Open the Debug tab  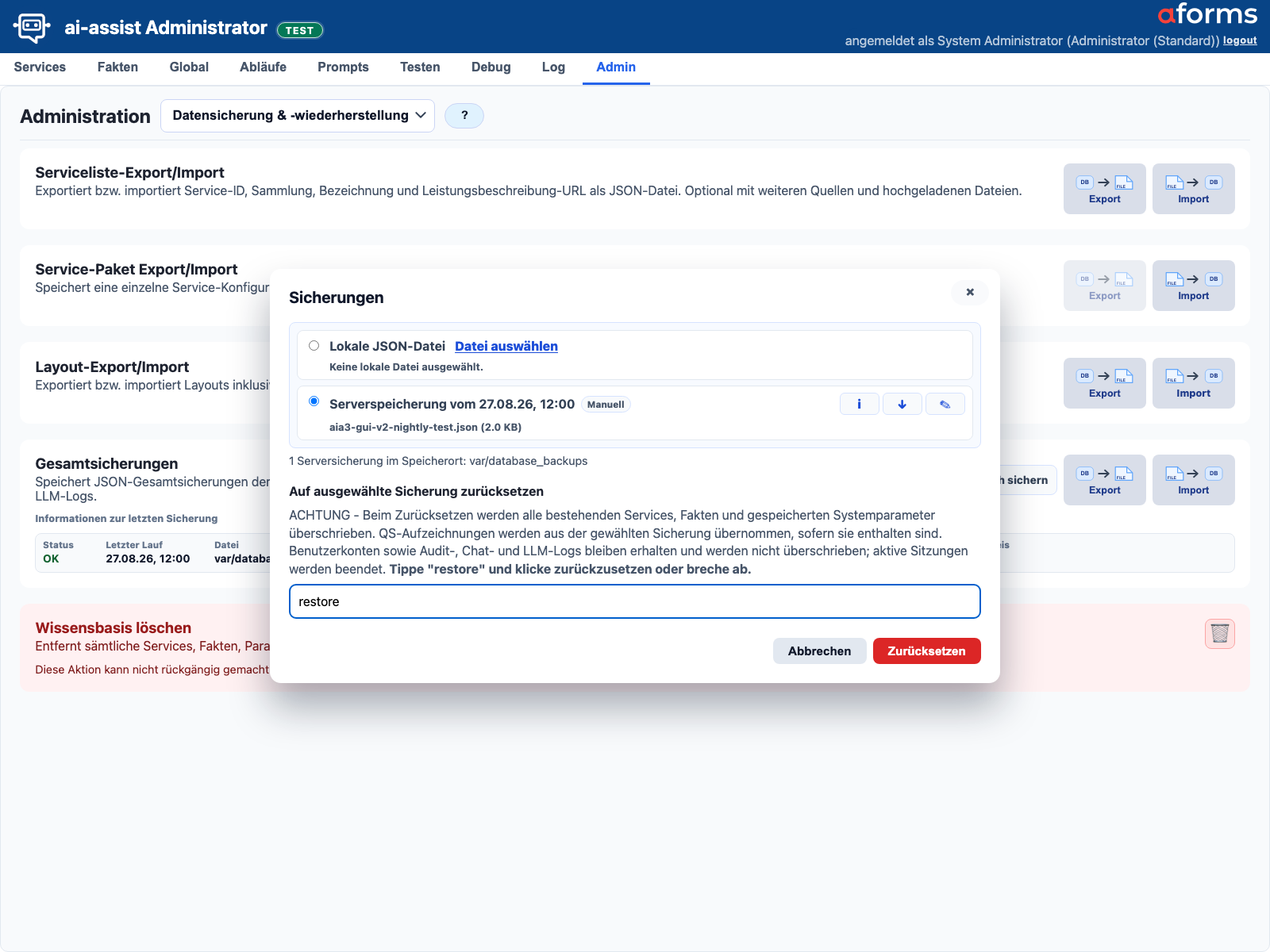pos(491,67)
